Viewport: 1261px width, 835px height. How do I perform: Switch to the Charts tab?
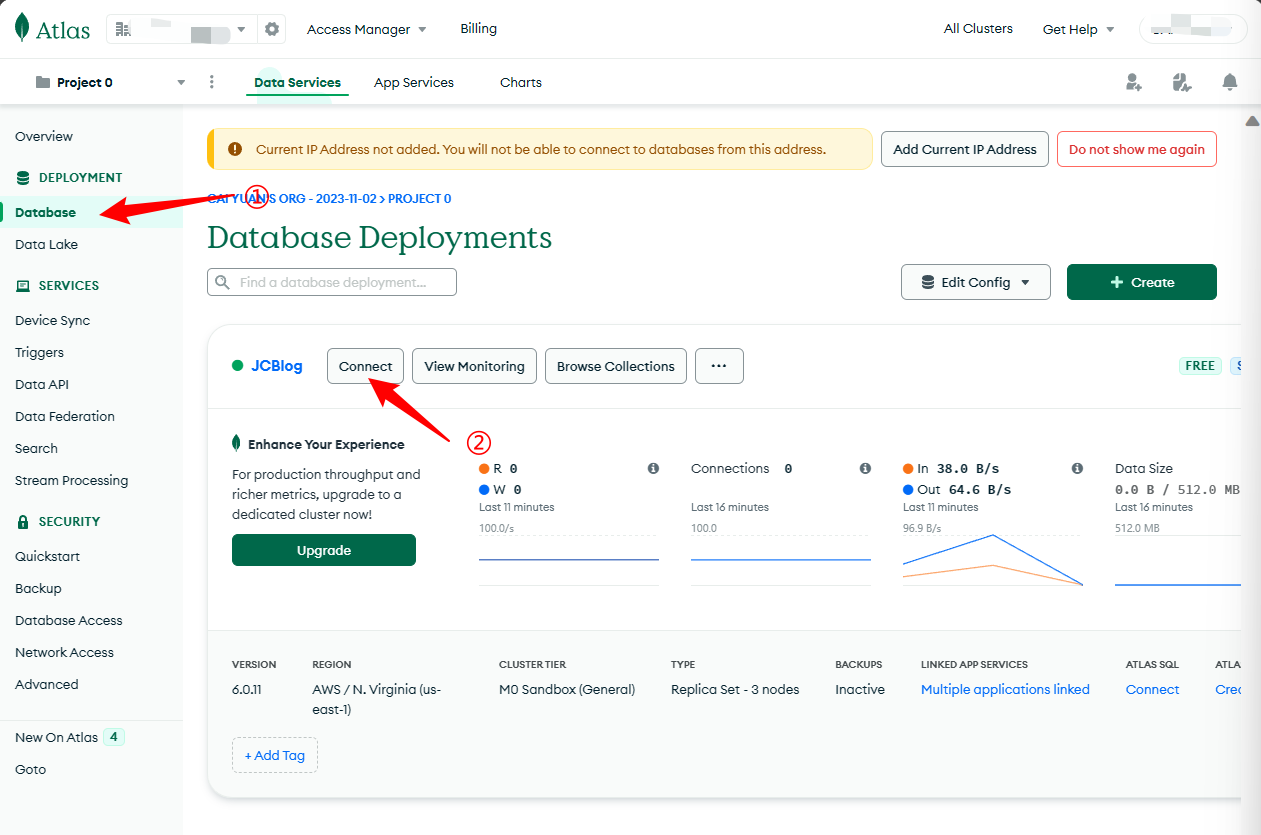tap(521, 82)
